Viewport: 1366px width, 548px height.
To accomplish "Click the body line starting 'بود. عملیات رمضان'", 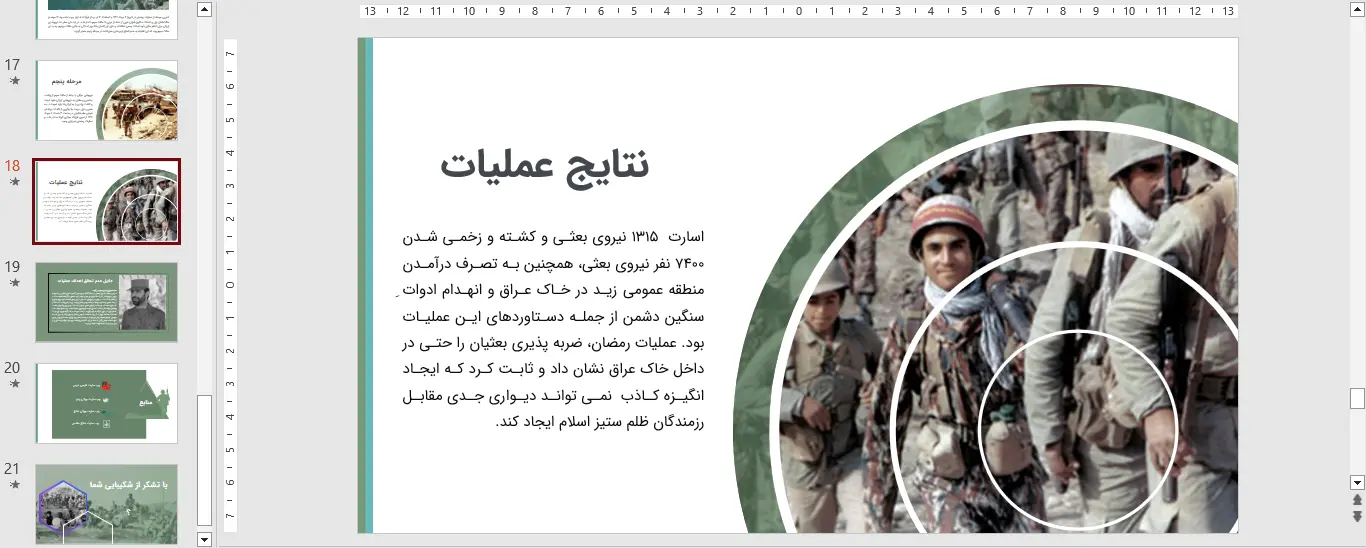I will 552,343.
